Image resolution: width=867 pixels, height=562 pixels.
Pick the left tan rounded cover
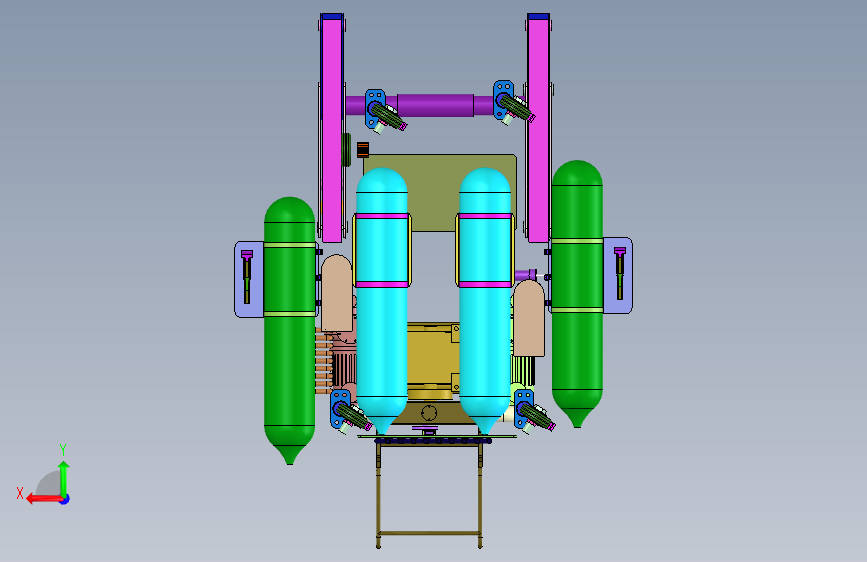click(336, 293)
